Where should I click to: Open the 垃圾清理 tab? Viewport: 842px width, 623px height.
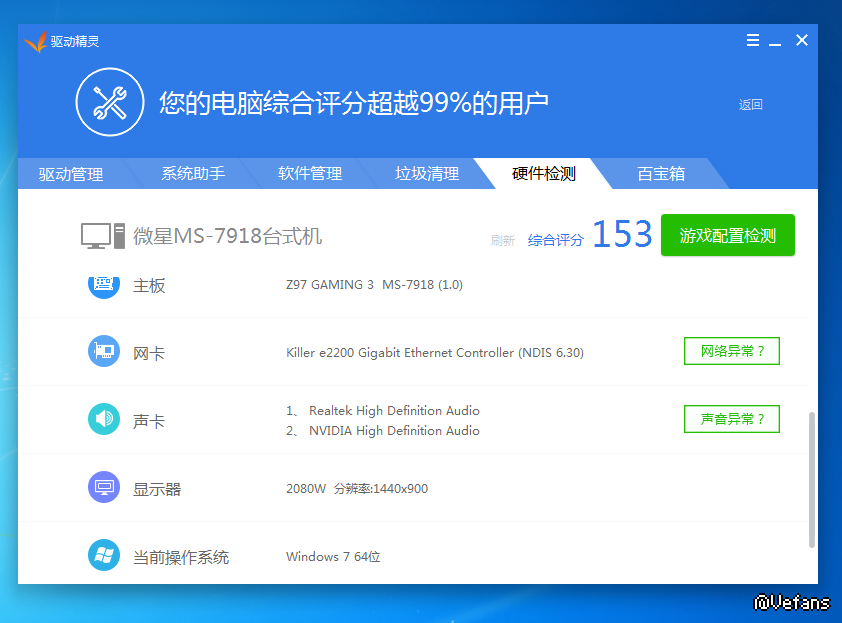tap(427, 173)
